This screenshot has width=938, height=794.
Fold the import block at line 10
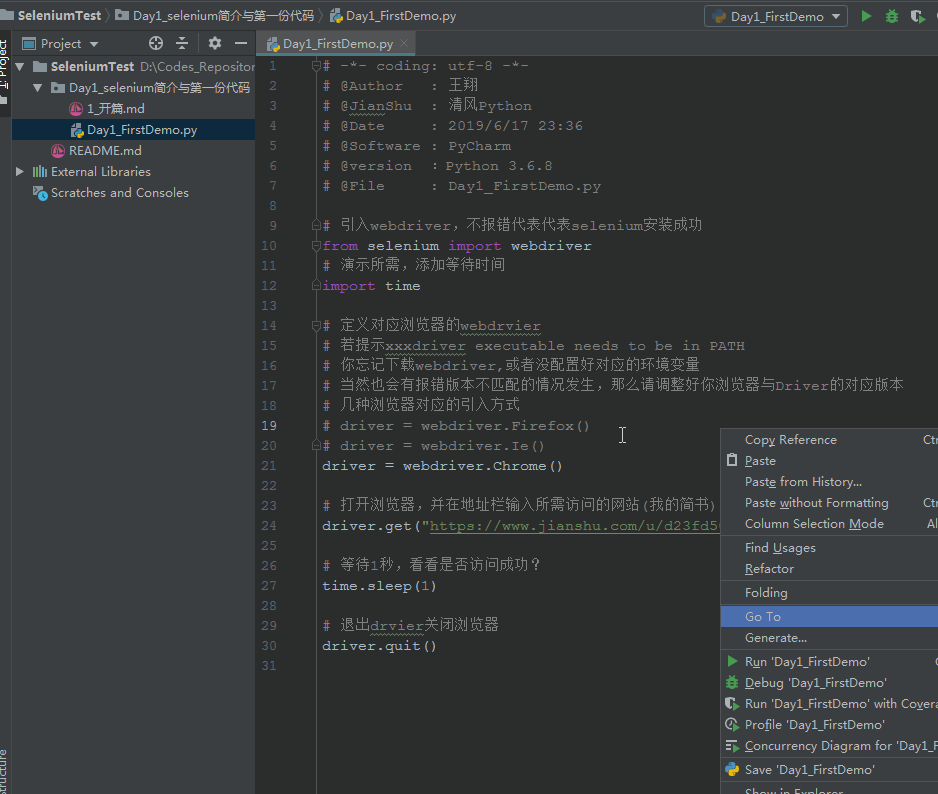pyautogui.click(x=316, y=245)
